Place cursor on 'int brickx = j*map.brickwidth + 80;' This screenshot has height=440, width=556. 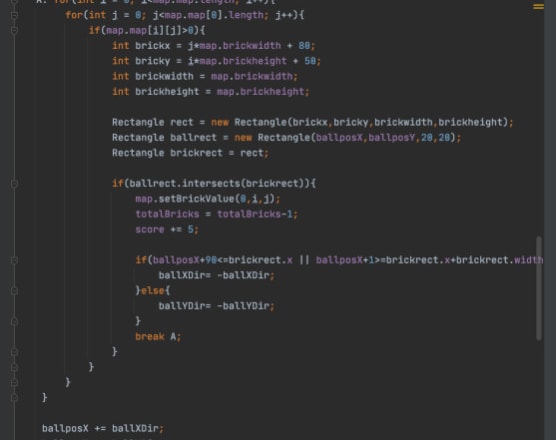213,46
